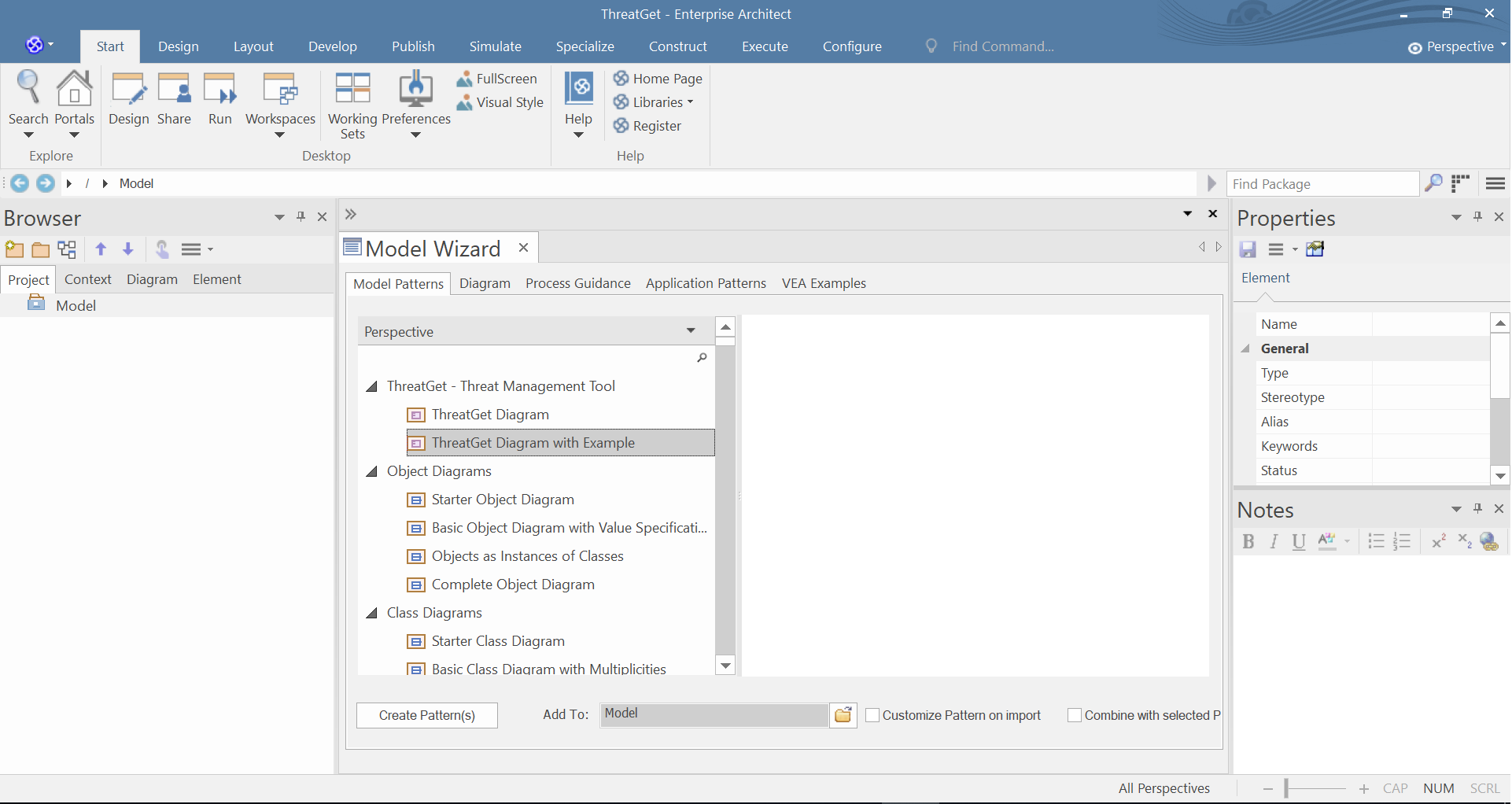Apply superscript in Notes toolbar
Screen dimensions: 1512x804
[x=1439, y=541]
